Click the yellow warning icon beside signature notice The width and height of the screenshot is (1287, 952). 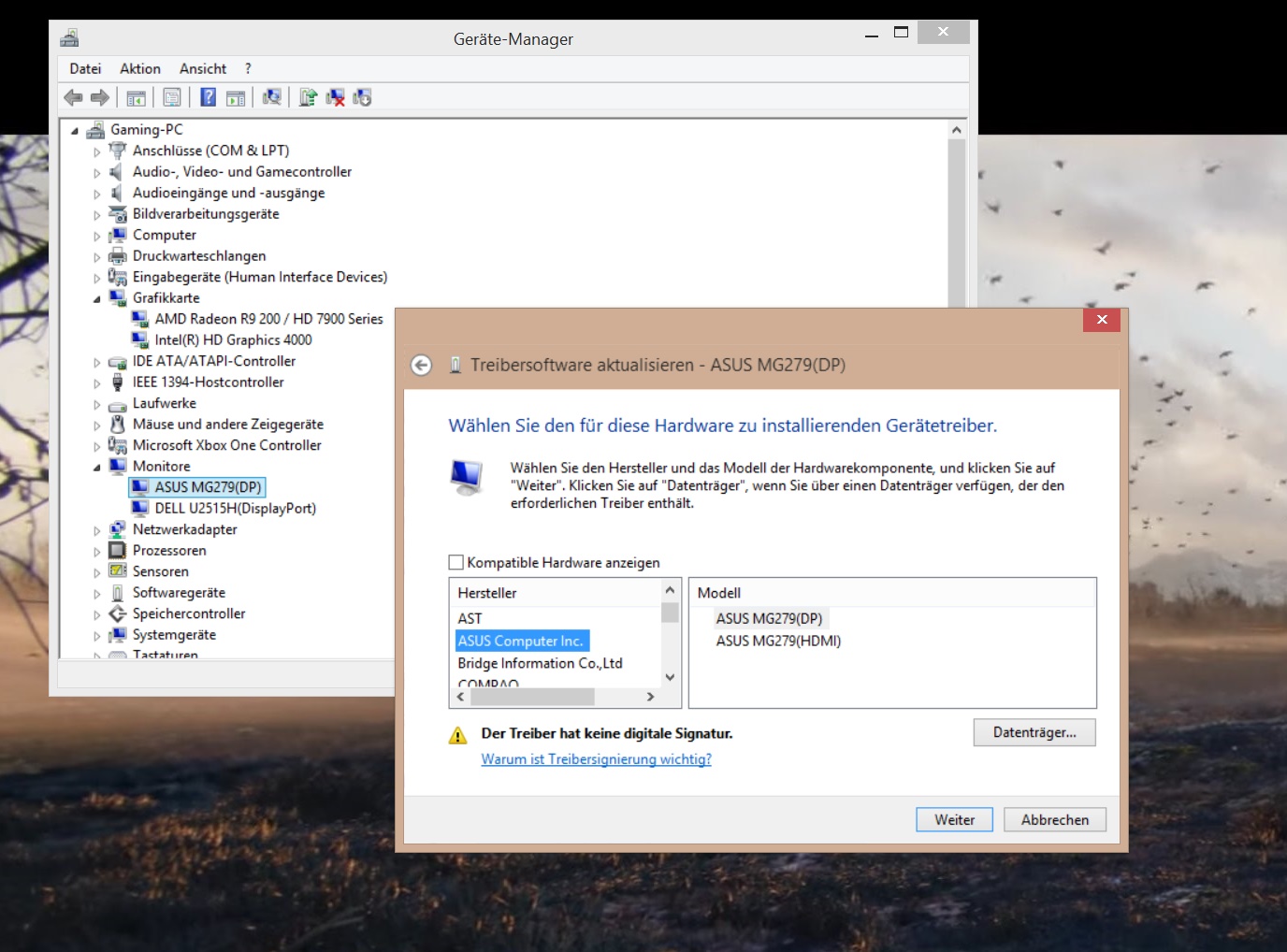pos(457,735)
